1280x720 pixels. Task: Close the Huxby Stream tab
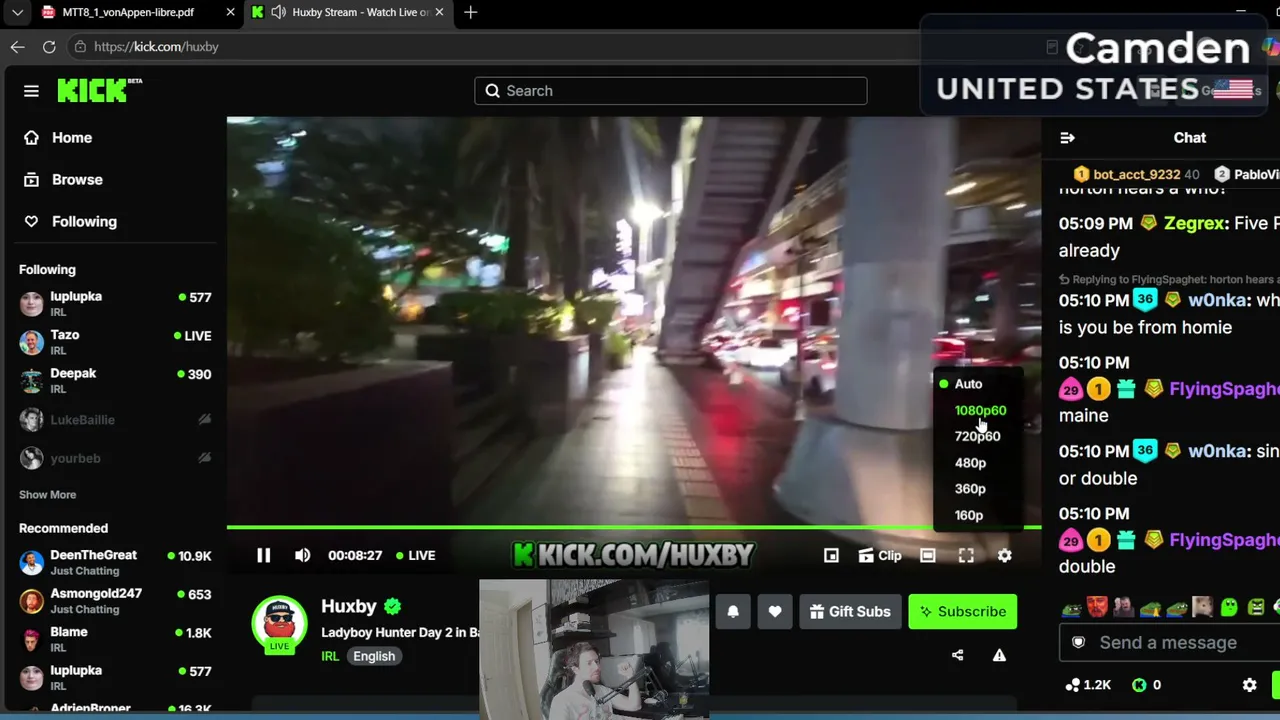pos(439,12)
